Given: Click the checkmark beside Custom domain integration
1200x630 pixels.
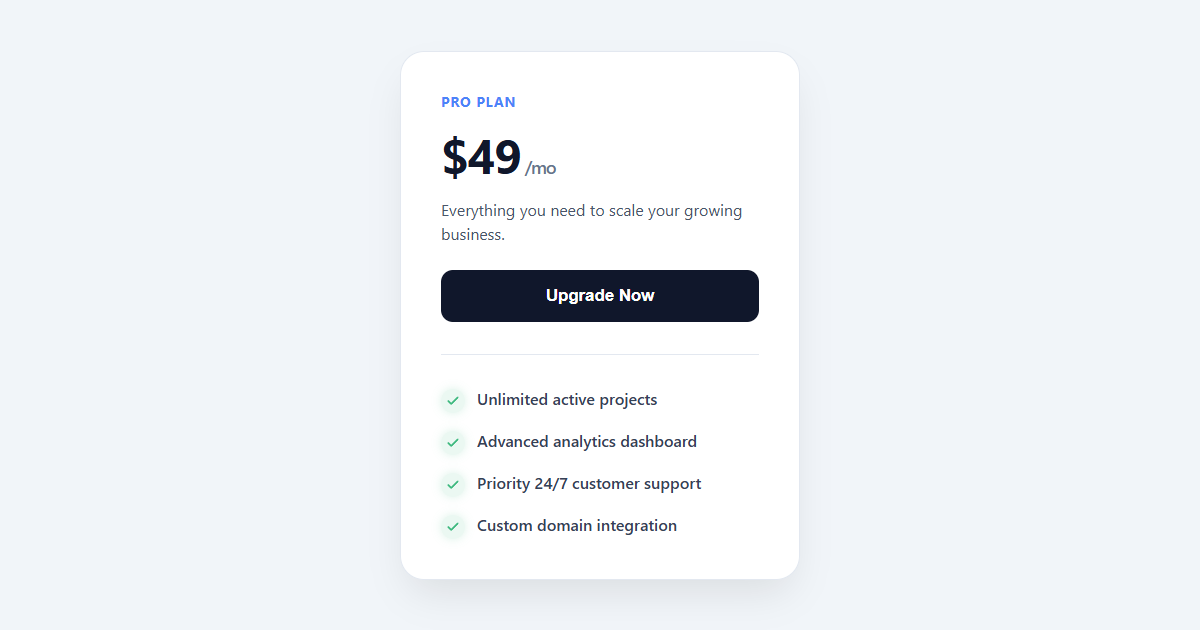Looking at the screenshot, I should click(452, 526).
